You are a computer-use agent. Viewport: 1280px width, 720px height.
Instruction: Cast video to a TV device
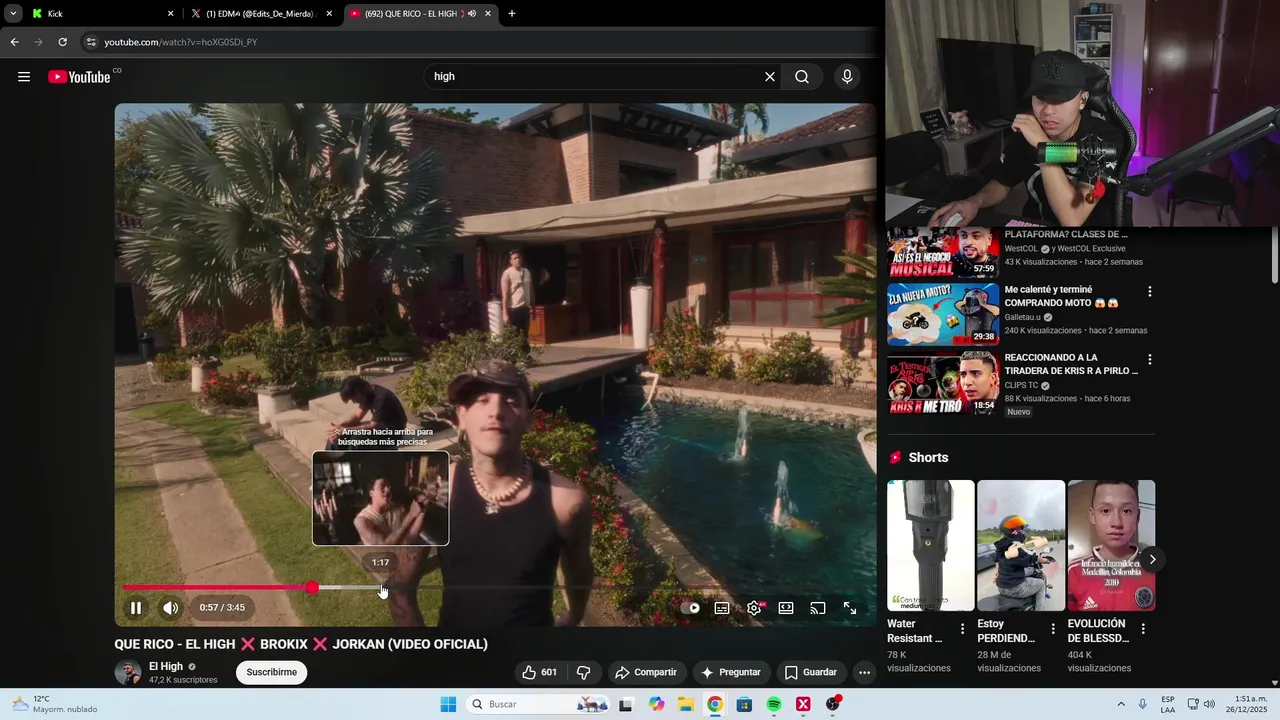pyautogui.click(x=818, y=608)
